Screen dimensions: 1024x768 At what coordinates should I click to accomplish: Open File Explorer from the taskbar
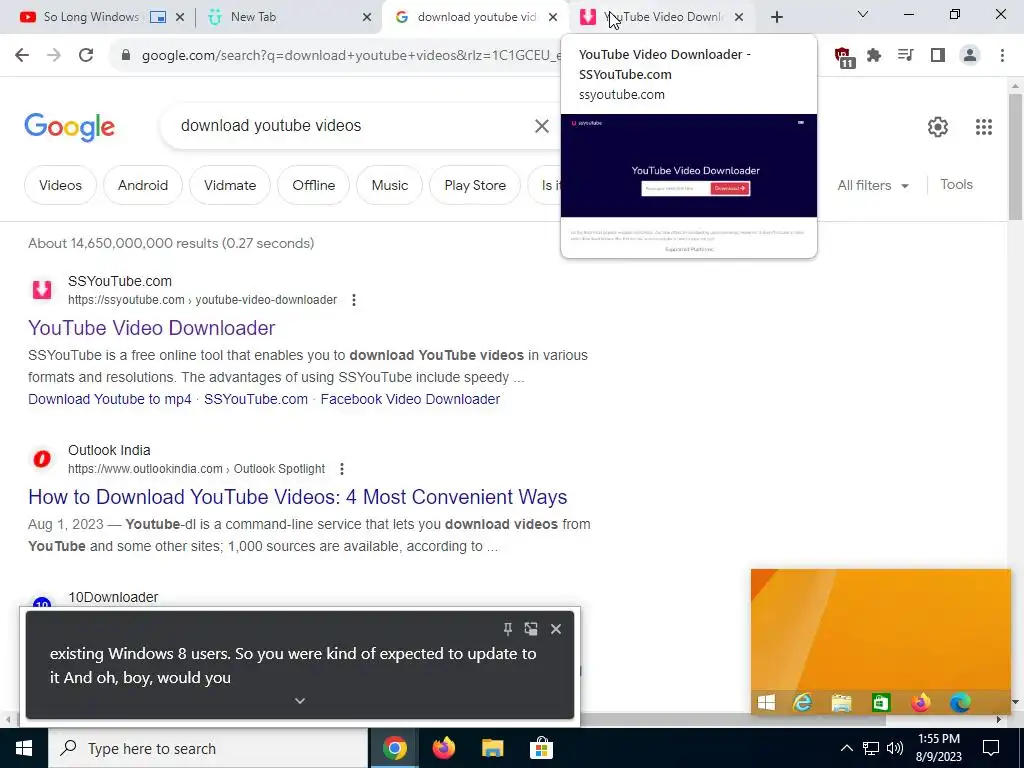pos(492,748)
